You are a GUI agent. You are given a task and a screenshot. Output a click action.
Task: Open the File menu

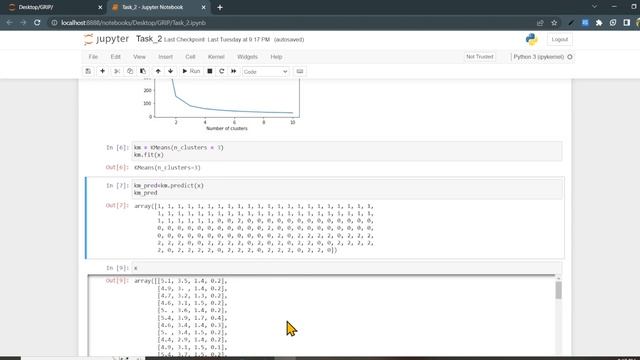tap(93, 57)
